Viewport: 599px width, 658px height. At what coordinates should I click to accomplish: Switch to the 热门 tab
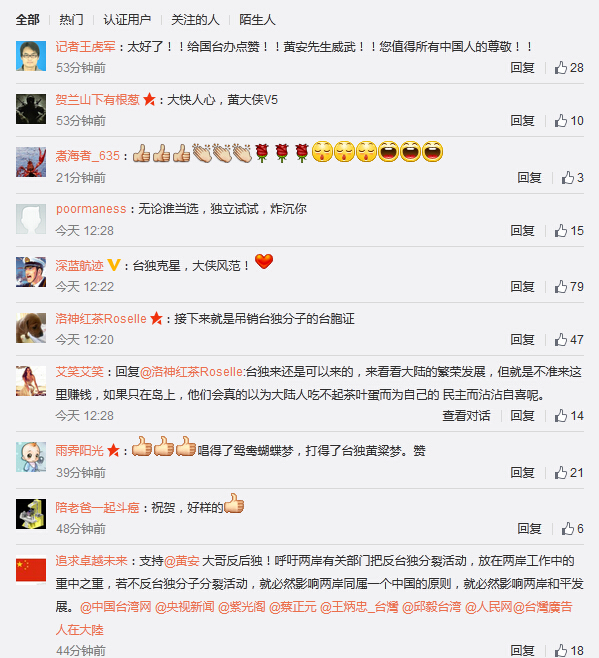tap(71, 20)
